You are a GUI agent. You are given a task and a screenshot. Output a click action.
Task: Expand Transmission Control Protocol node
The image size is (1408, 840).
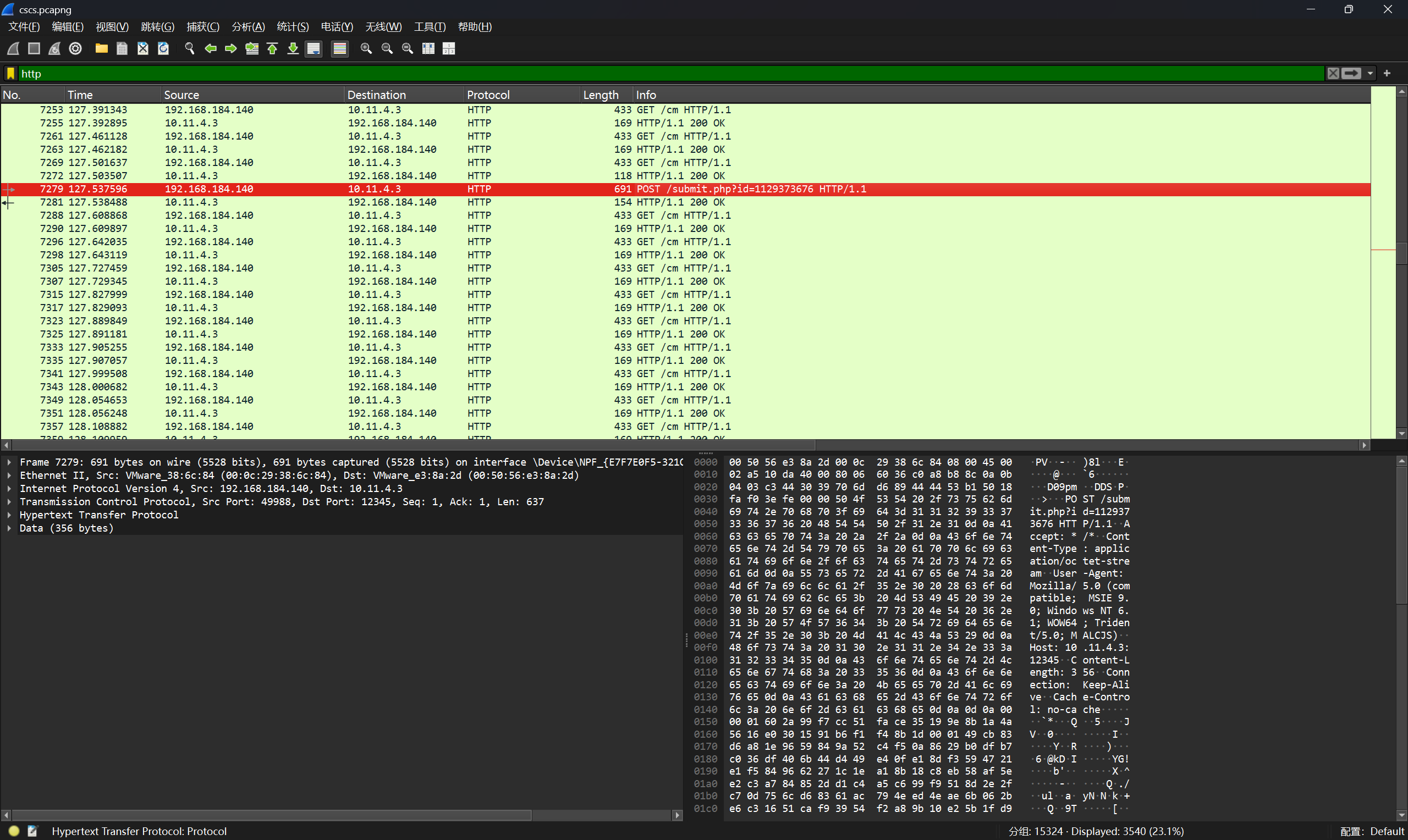tap(9, 502)
